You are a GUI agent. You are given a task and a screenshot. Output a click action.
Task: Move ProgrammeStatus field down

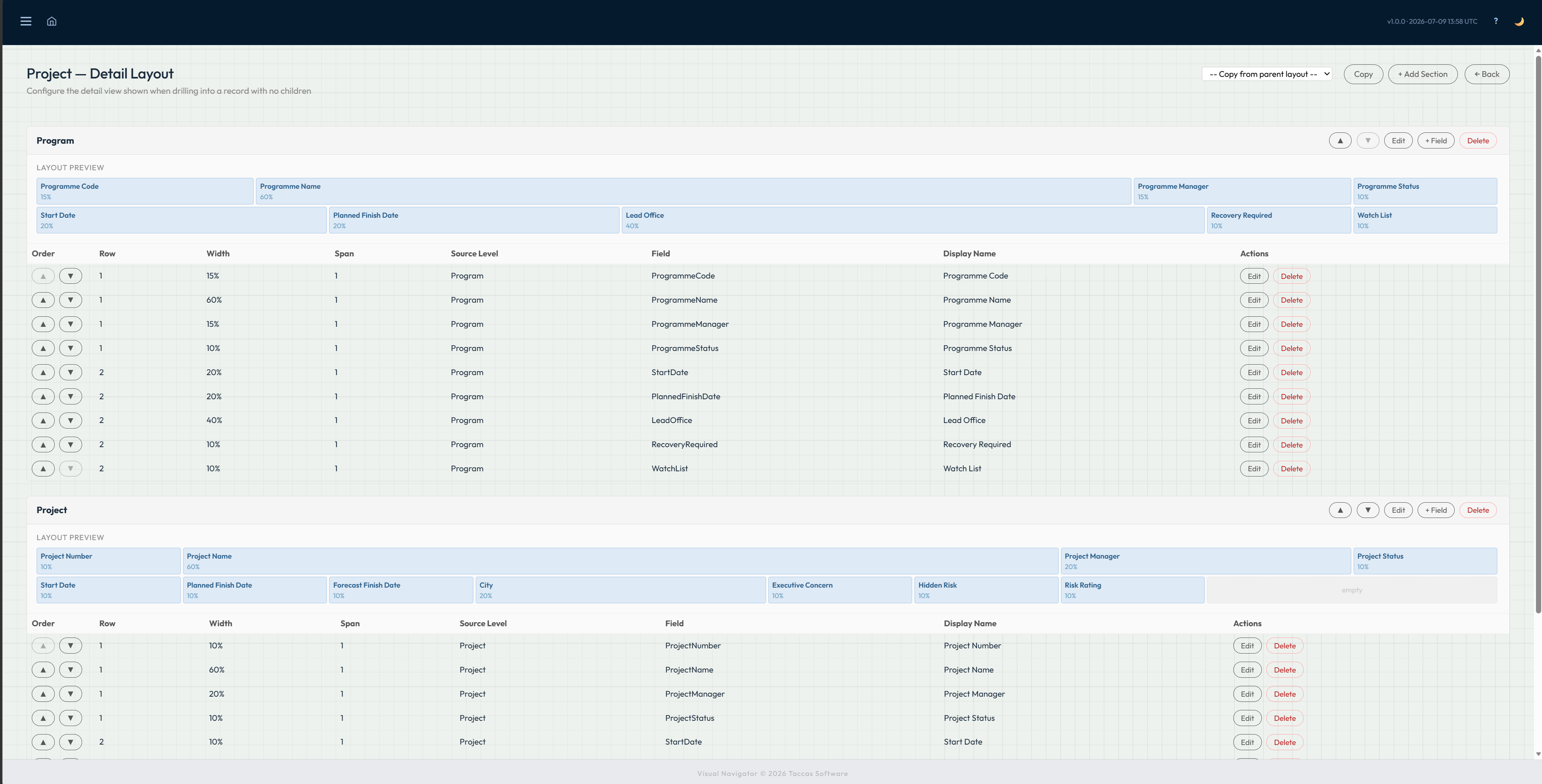coord(70,348)
